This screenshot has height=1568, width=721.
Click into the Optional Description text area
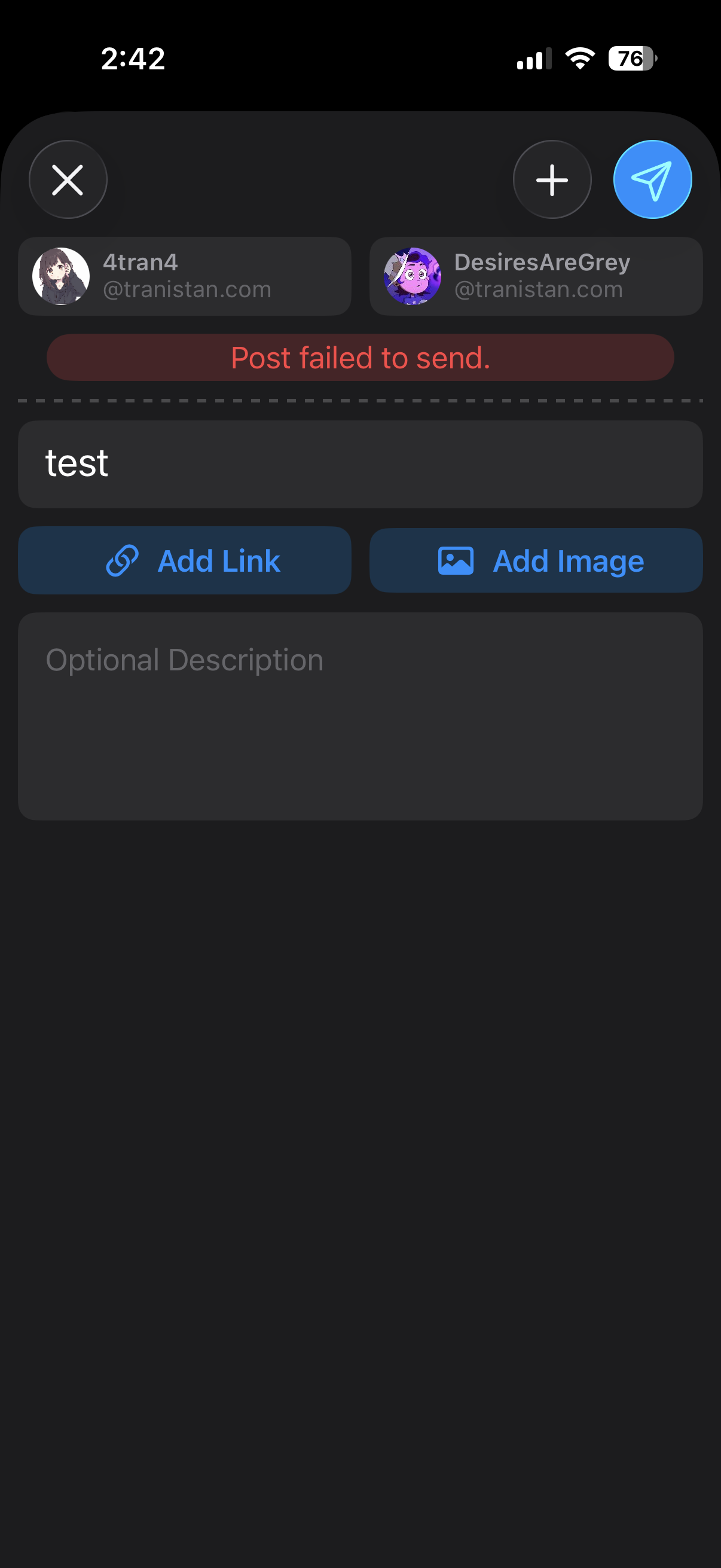(360, 716)
